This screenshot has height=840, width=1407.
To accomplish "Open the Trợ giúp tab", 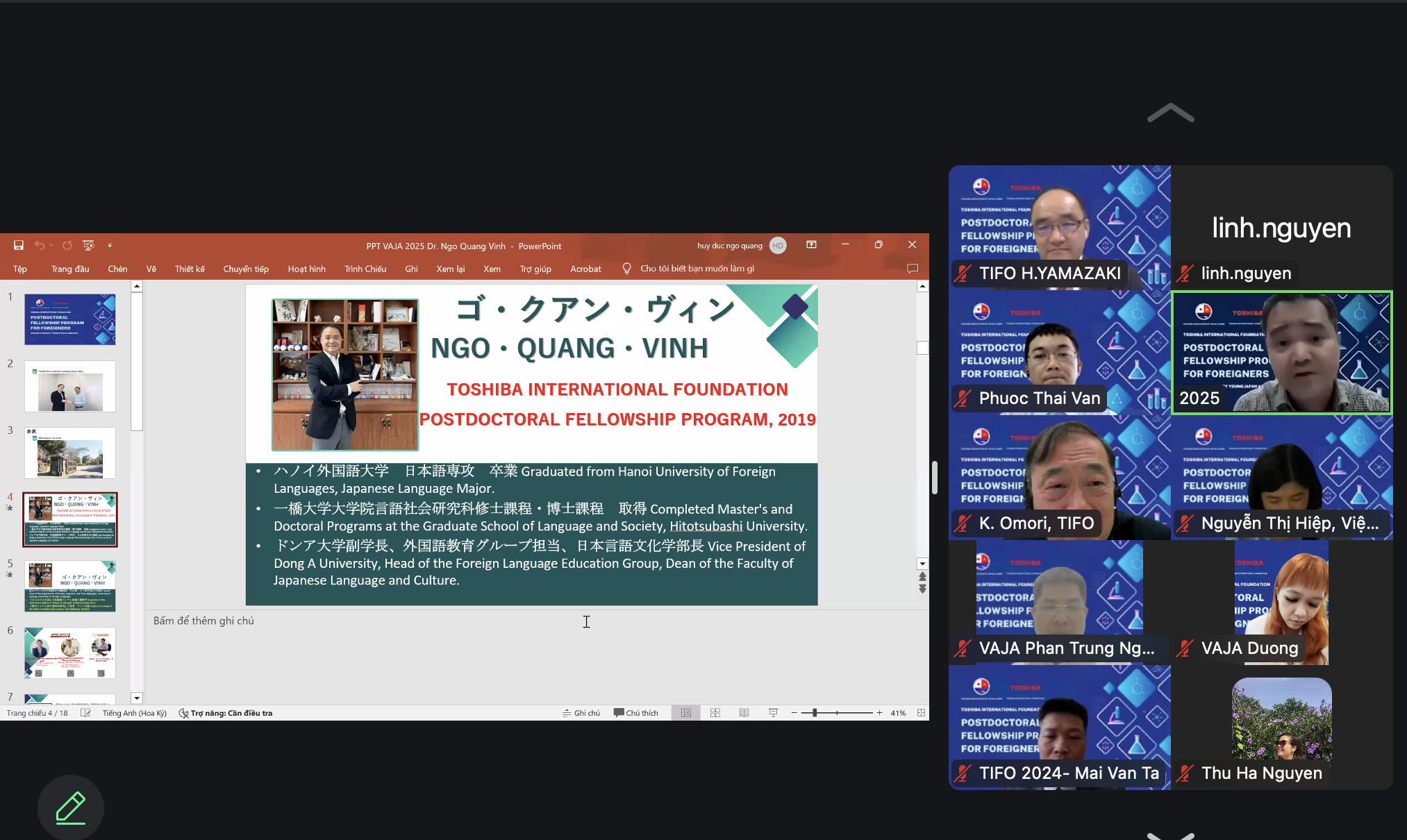I will pos(535,269).
